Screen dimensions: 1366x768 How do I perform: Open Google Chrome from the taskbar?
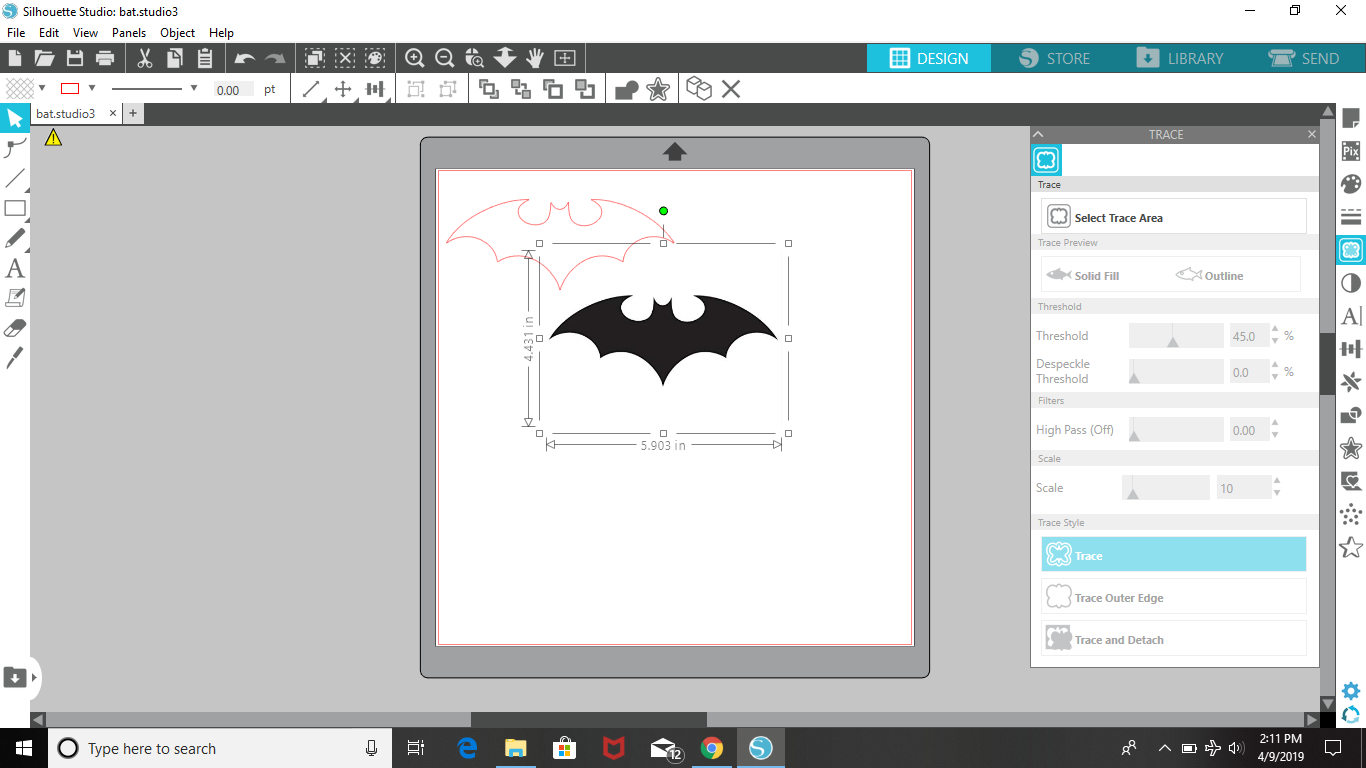pos(712,748)
